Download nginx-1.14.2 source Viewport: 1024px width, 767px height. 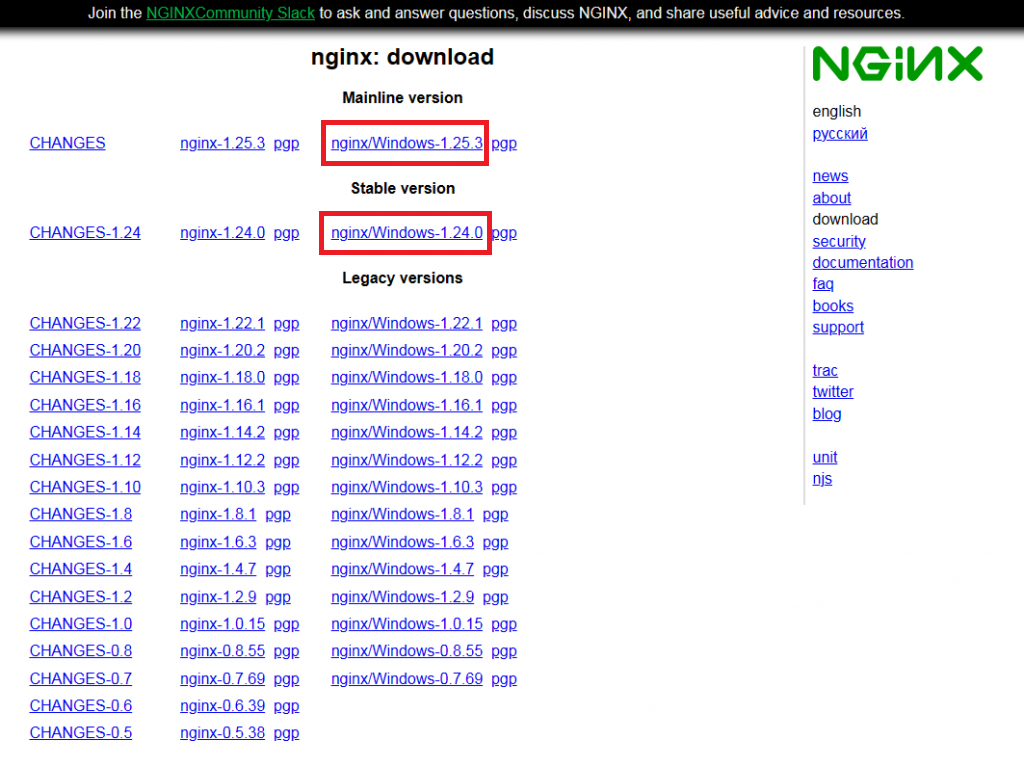click(x=223, y=432)
